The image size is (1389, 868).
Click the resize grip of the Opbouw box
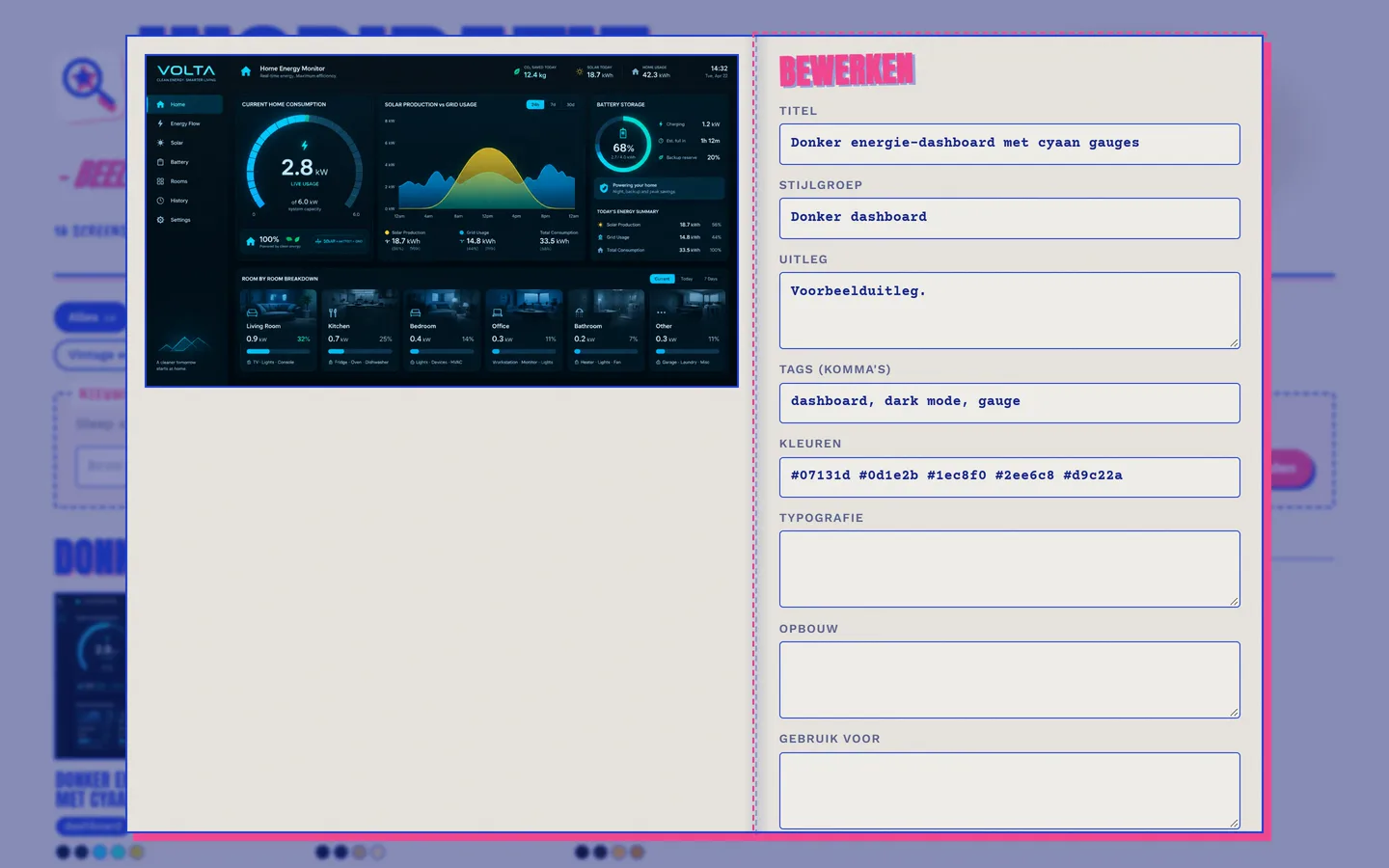(x=1234, y=712)
